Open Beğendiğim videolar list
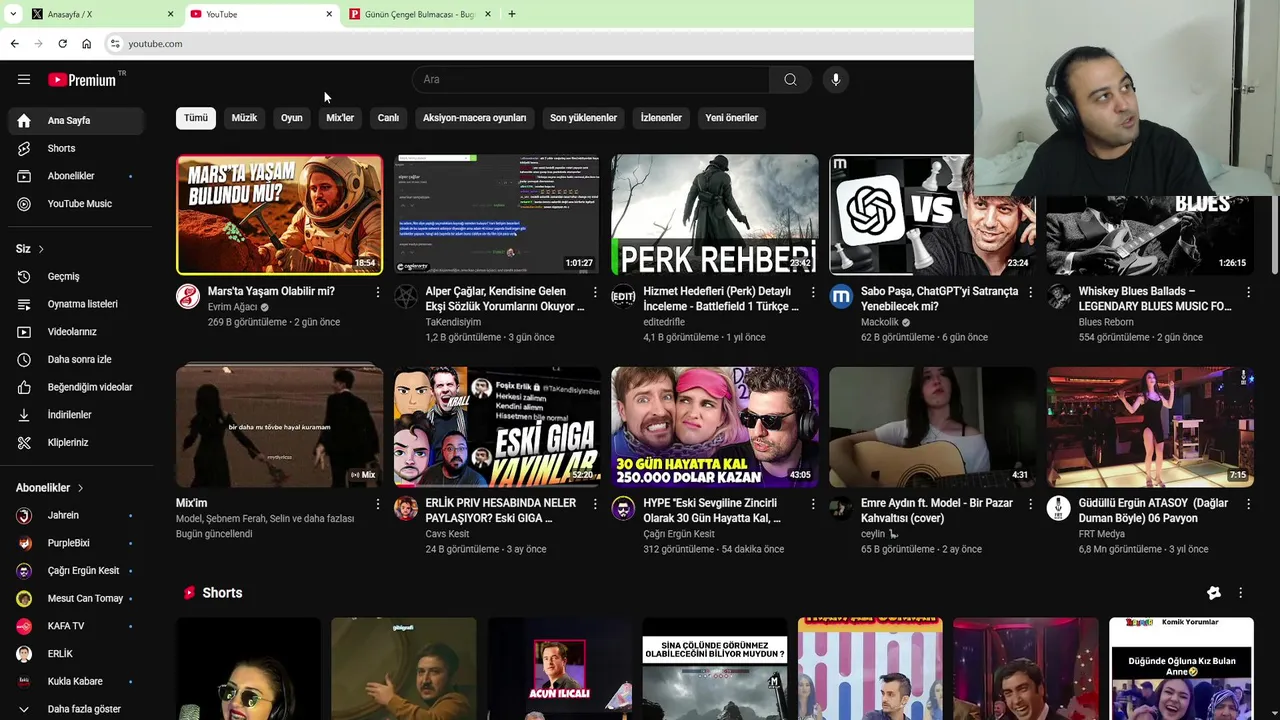Viewport: 1280px width, 720px height. click(x=76, y=387)
